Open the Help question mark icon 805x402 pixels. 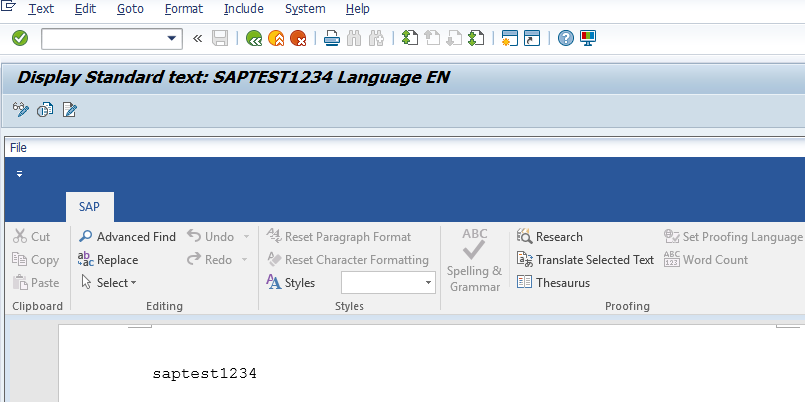point(565,39)
